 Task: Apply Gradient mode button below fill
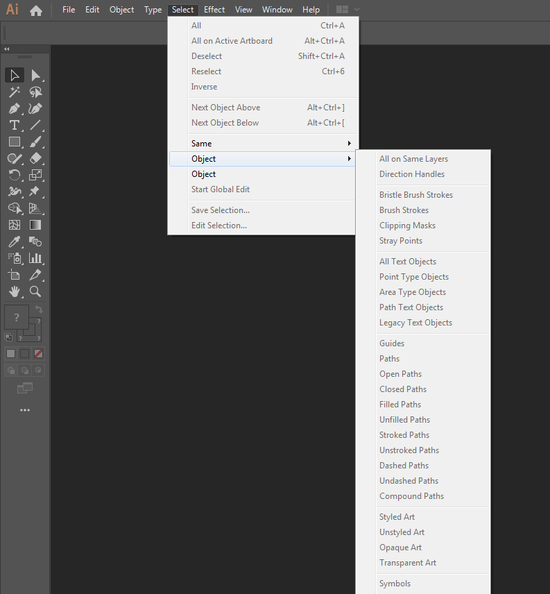click(x=25, y=353)
